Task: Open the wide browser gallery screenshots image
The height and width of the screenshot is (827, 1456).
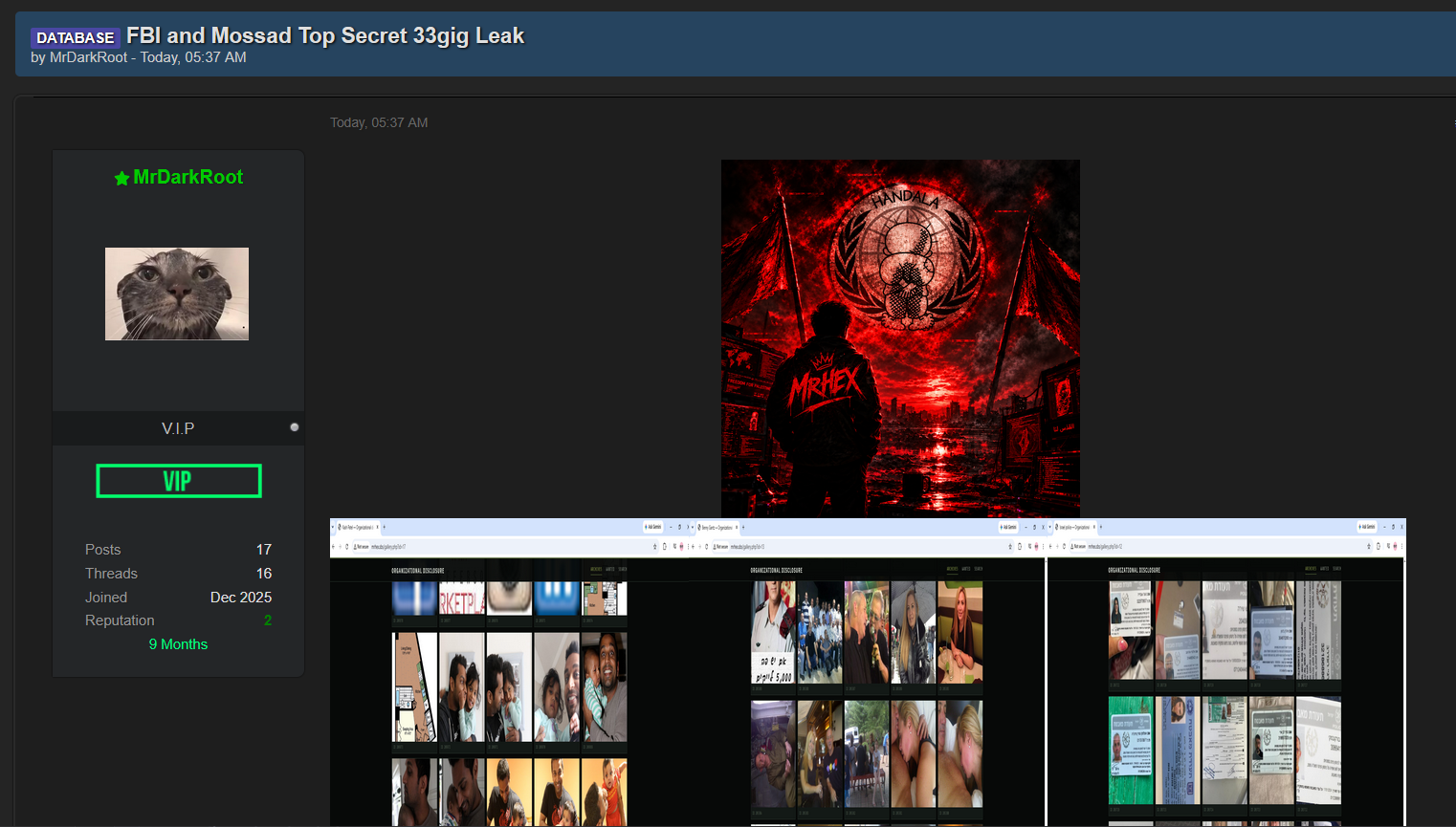Action: 868,672
